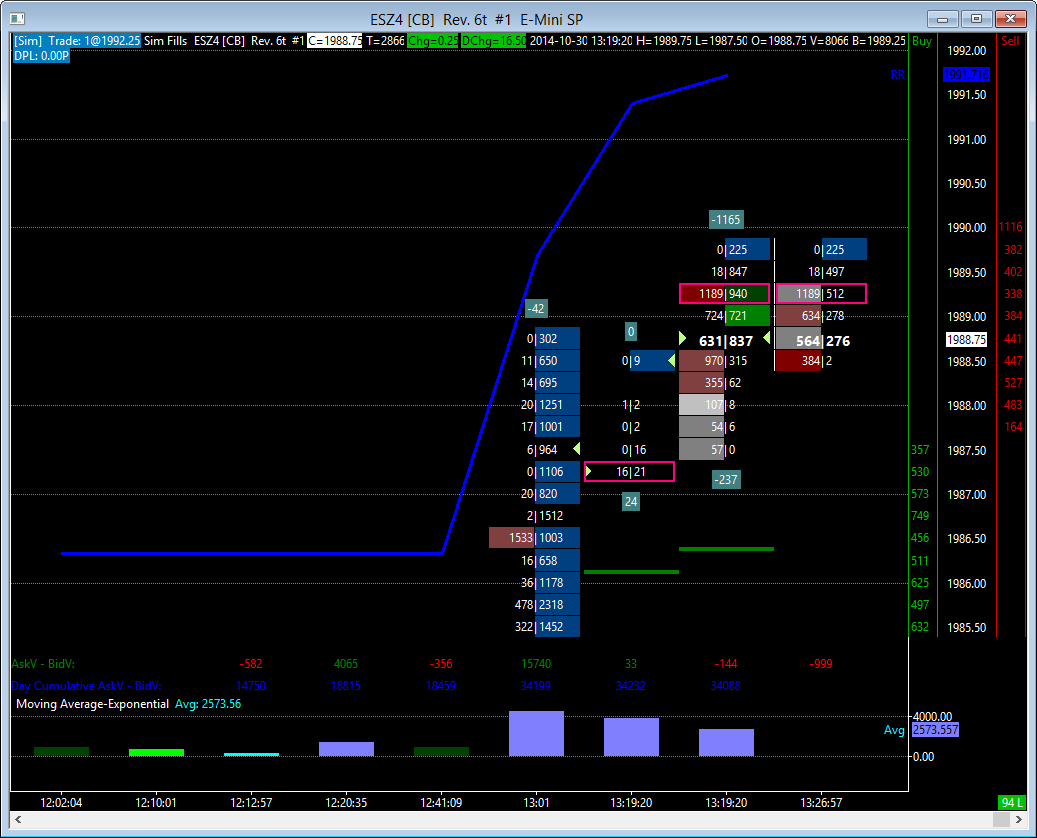This screenshot has height=838, width=1037.
Task: Click the bold 631|837 footprint cell
Action: (x=726, y=341)
